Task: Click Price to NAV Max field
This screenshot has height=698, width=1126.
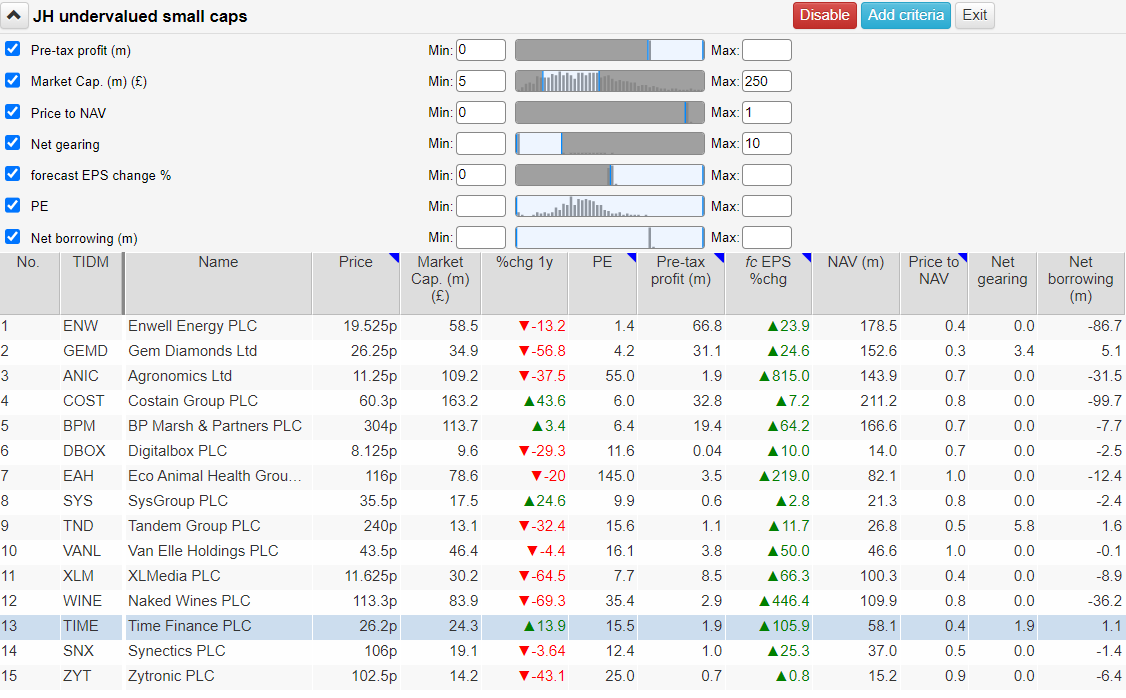Action: 766,113
